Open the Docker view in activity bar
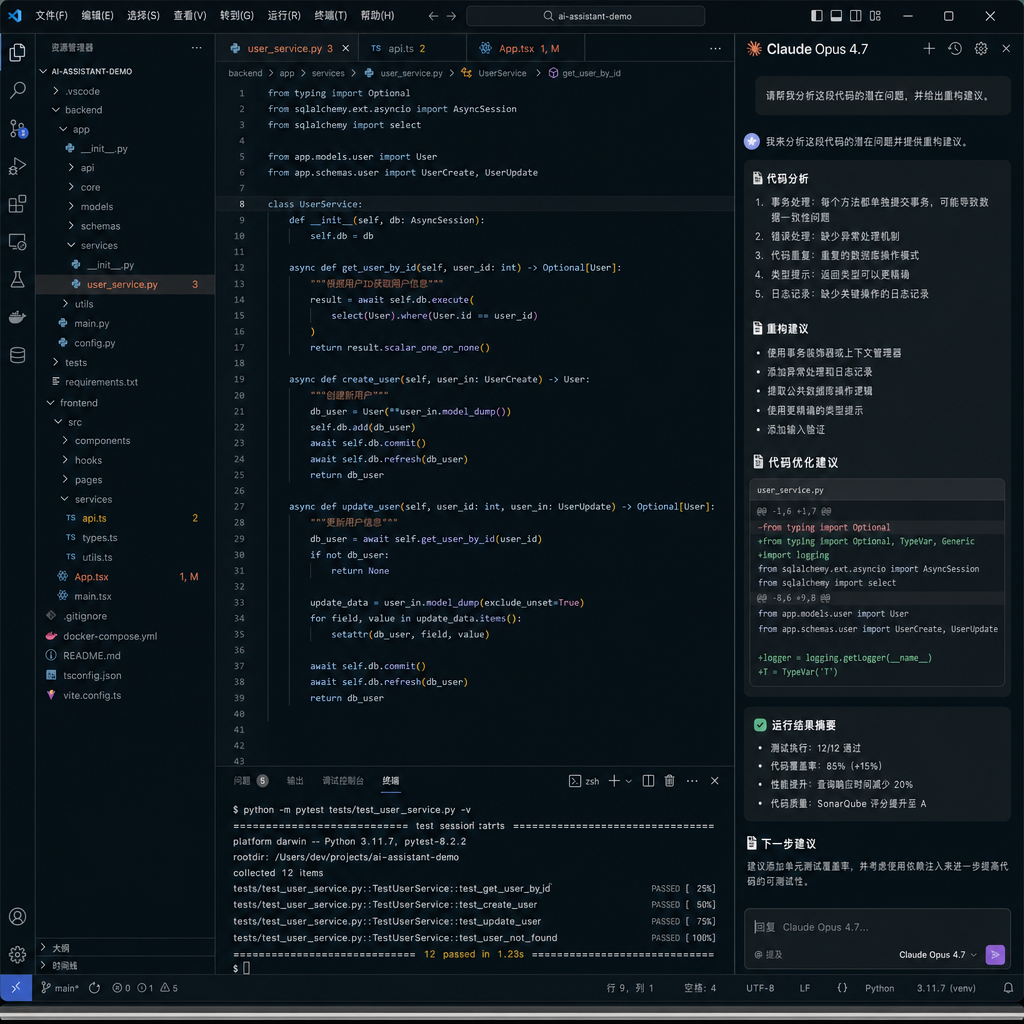The width and height of the screenshot is (1024, 1024). point(18,317)
